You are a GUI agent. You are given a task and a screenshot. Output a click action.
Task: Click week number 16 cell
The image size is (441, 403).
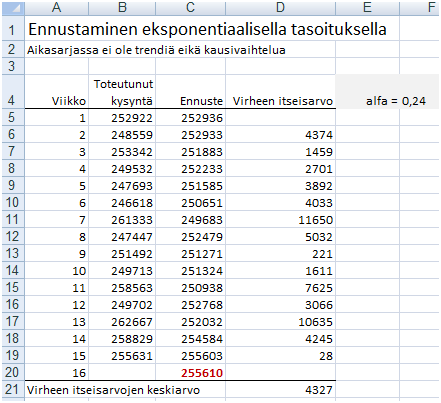coord(57,373)
